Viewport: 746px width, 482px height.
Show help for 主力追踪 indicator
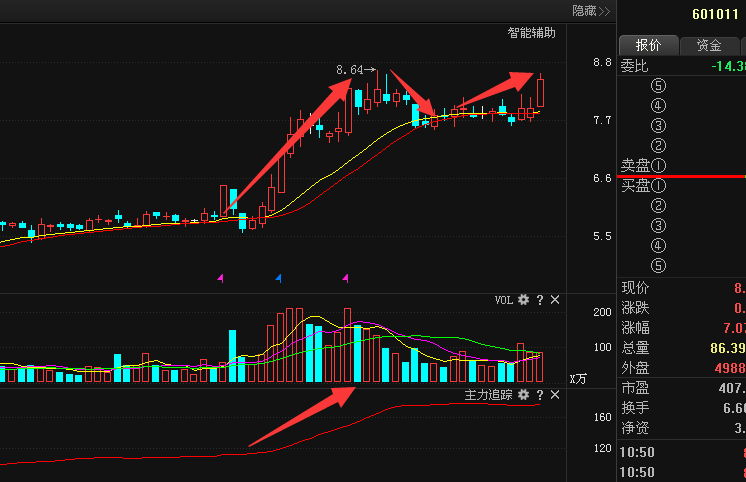(540, 395)
